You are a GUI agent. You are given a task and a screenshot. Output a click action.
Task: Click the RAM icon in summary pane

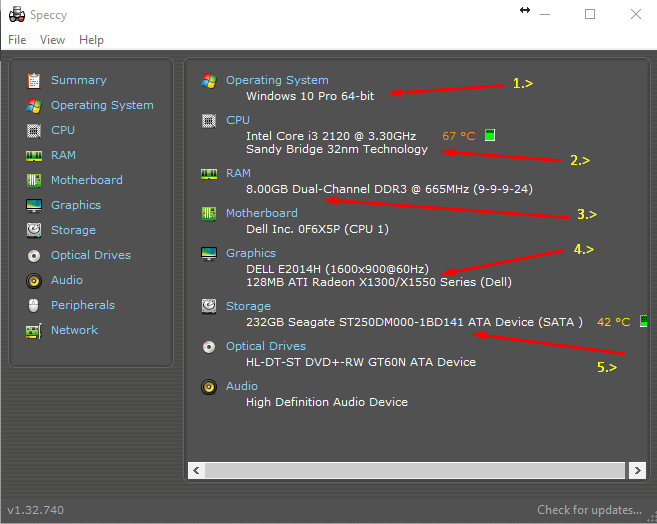click(209, 173)
